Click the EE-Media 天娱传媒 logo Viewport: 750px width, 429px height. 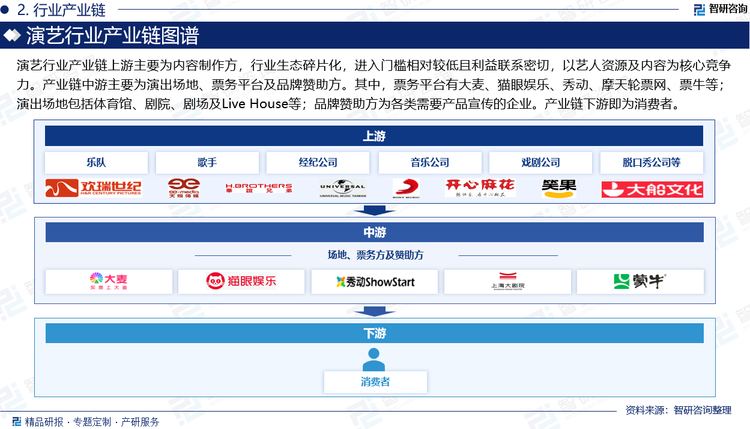pyautogui.click(x=184, y=188)
